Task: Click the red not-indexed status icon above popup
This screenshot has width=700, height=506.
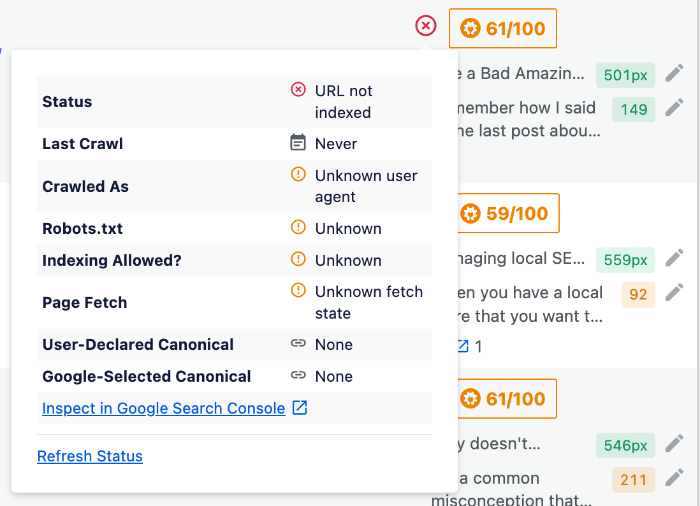Action: (x=425, y=25)
